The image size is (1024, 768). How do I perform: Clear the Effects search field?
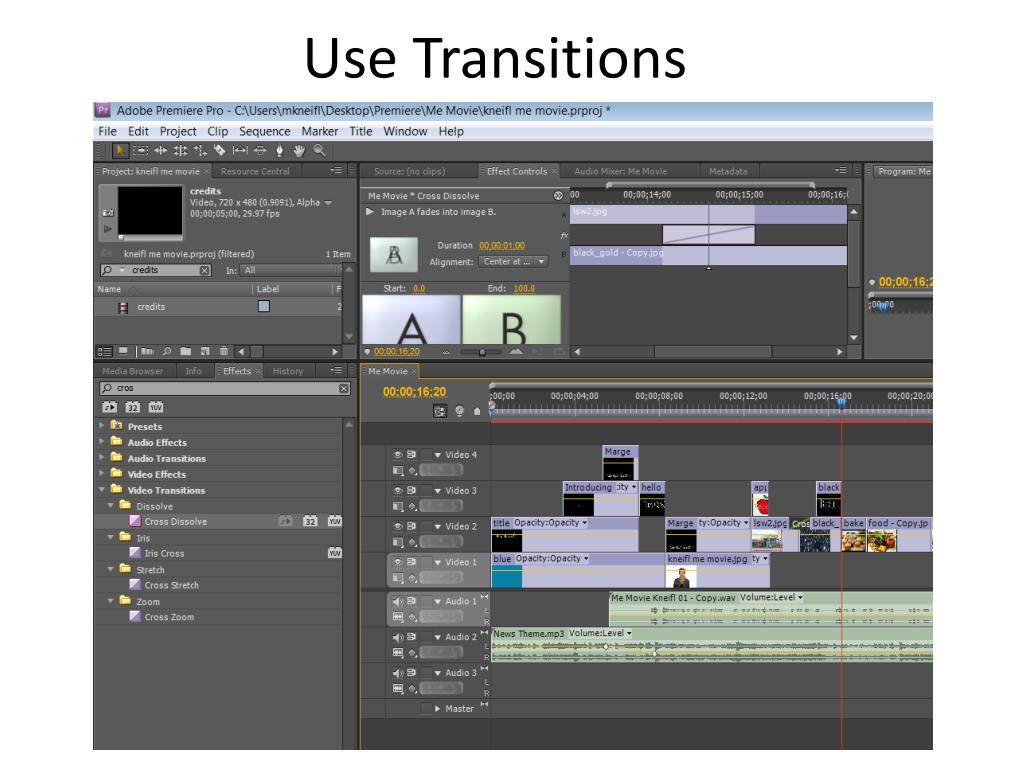tap(344, 388)
